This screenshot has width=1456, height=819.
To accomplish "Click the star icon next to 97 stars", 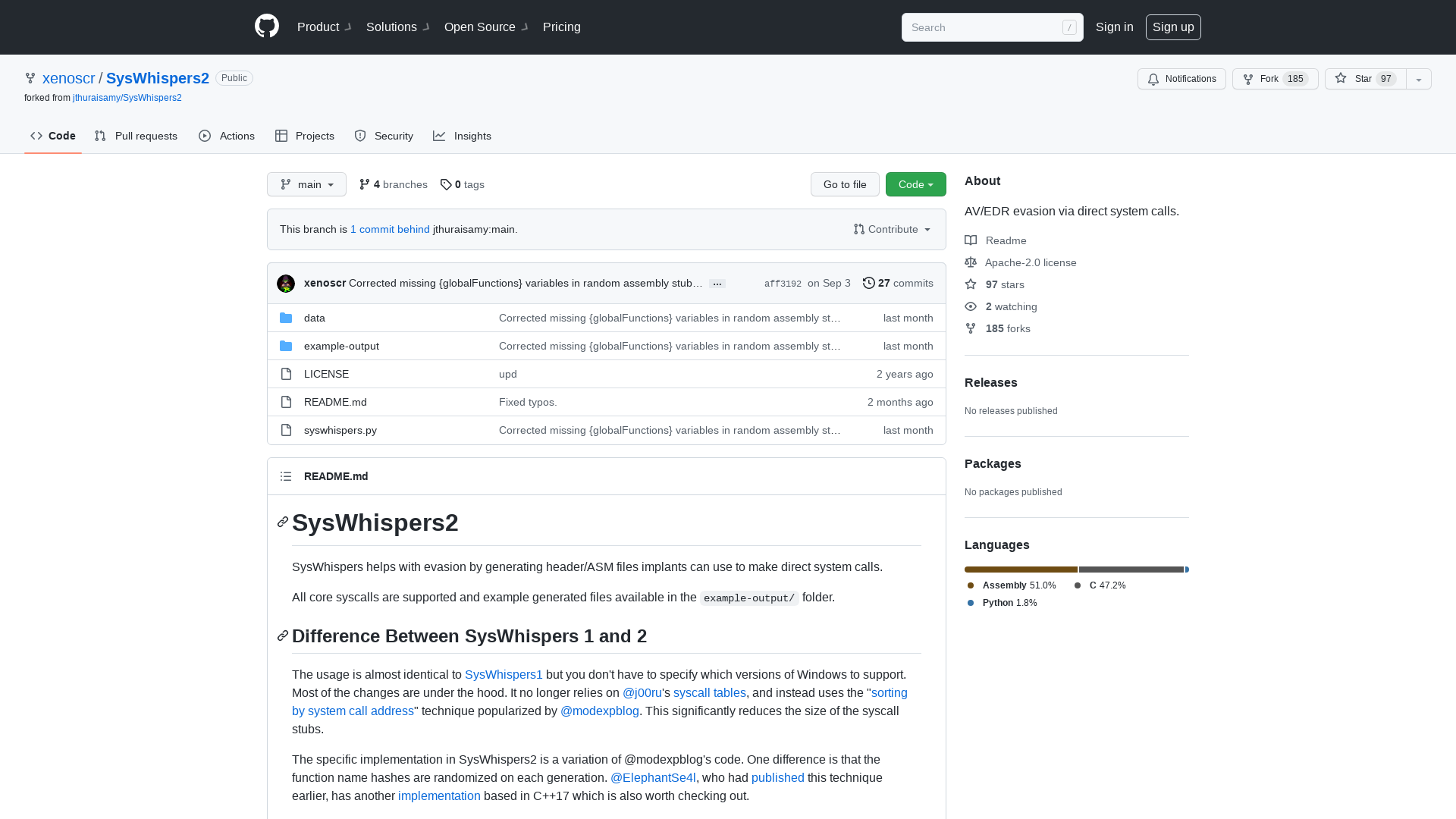I will 971,284.
